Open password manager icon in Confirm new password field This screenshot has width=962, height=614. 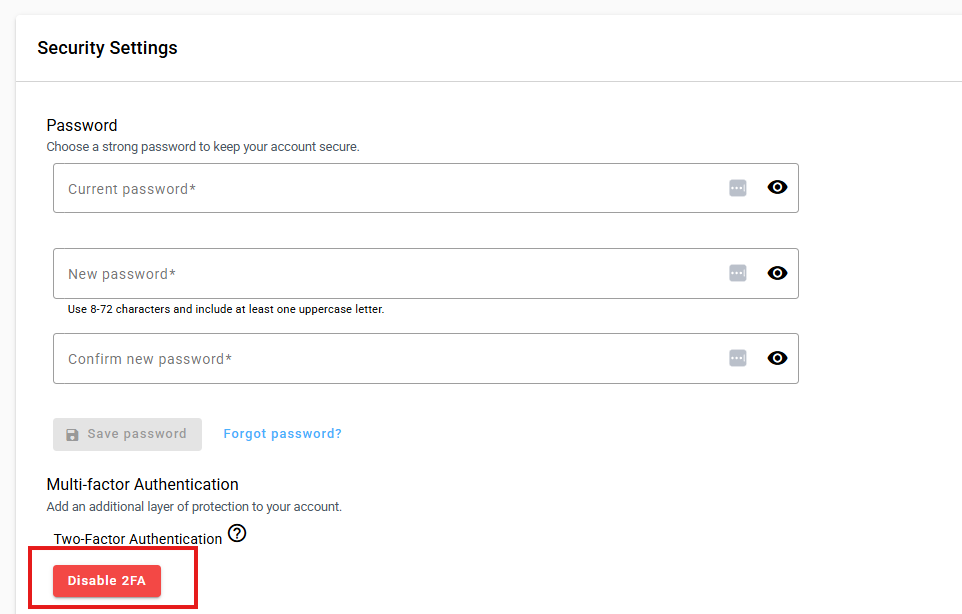(737, 358)
